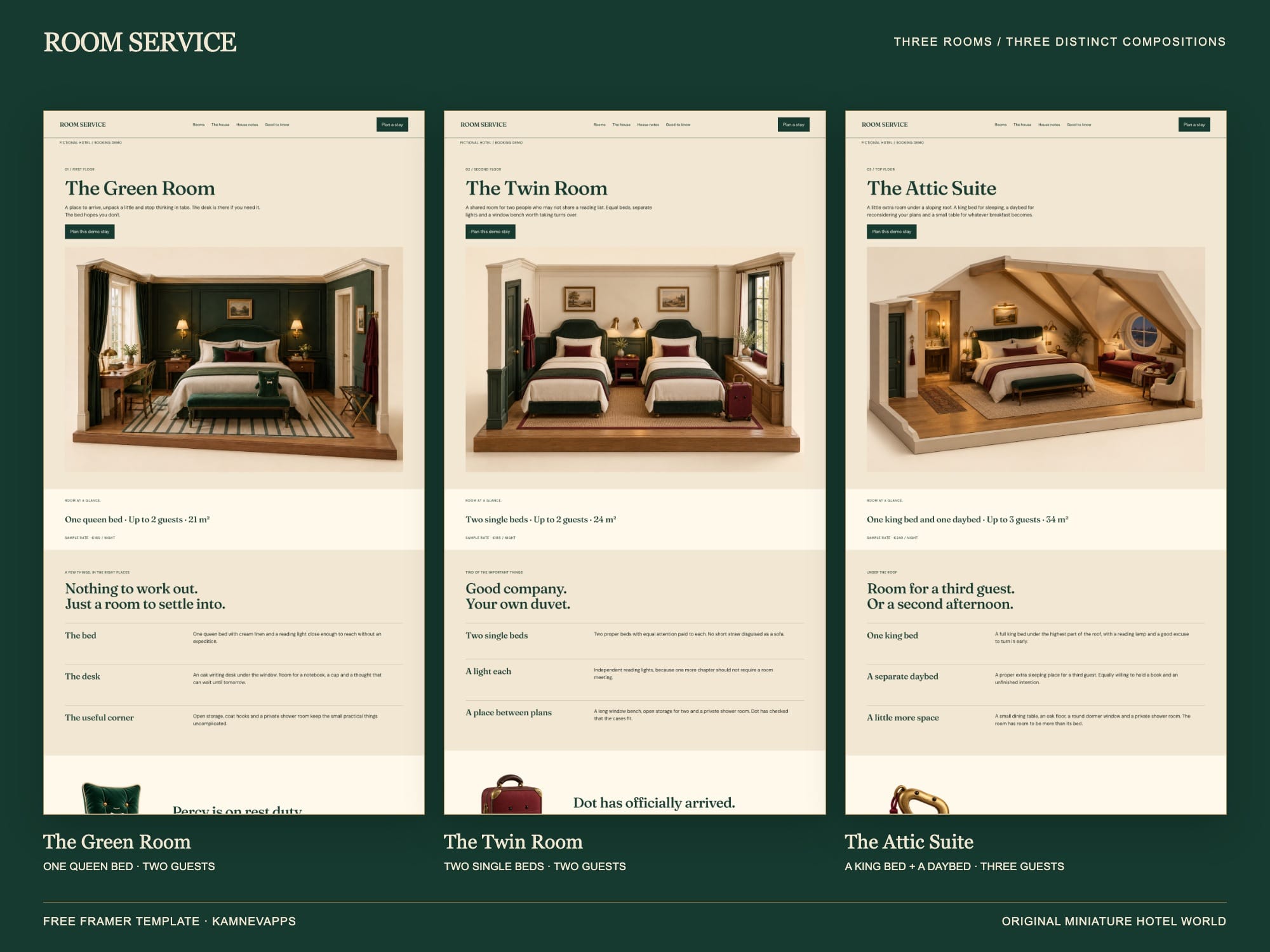Viewport: 1270px width, 952px height.
Task: Select House notes in Attic Suite page nav
Action: [x=1049, y=125]
